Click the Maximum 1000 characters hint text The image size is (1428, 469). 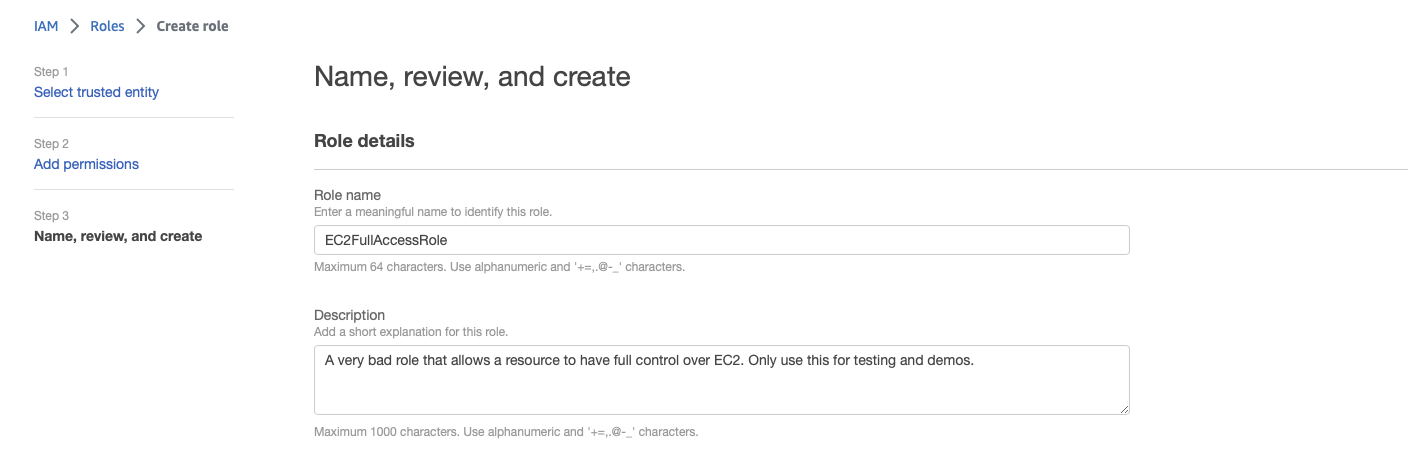click(505, 432)
